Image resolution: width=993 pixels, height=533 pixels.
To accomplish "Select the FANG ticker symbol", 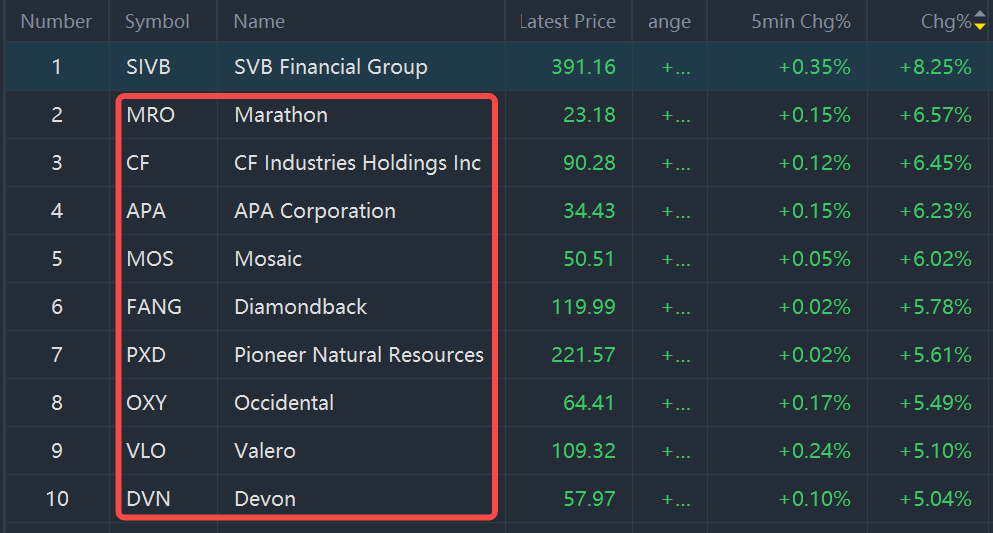I will coord(154,307).
